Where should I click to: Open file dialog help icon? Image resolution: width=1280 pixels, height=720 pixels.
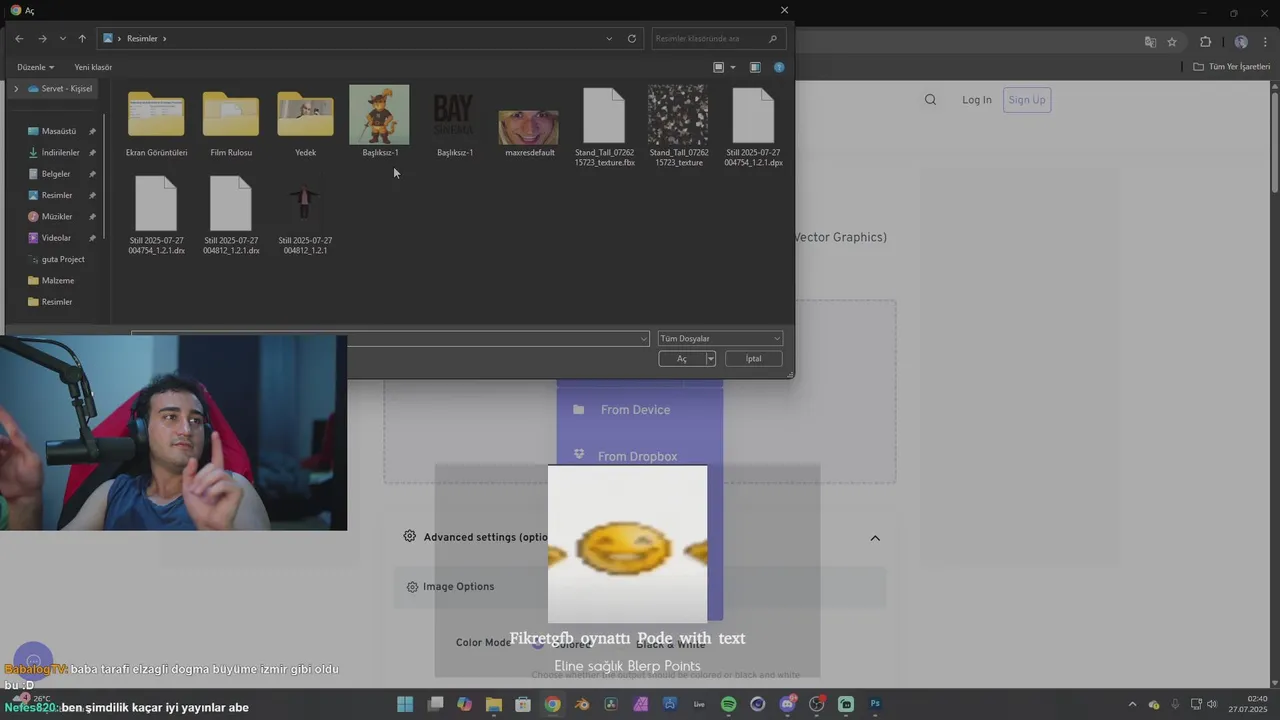click(x=779, y=67)
